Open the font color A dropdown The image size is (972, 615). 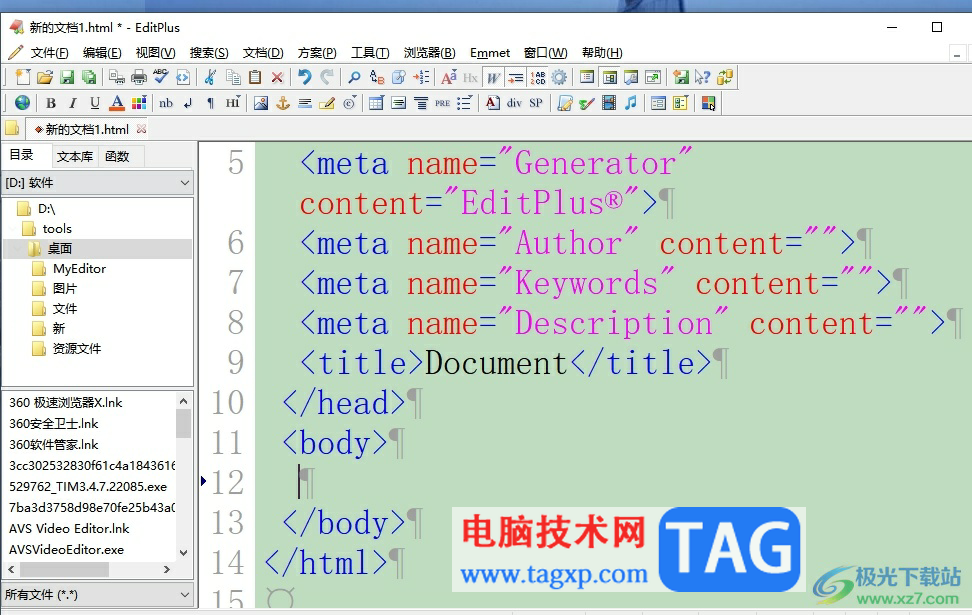tap(117, 103)
